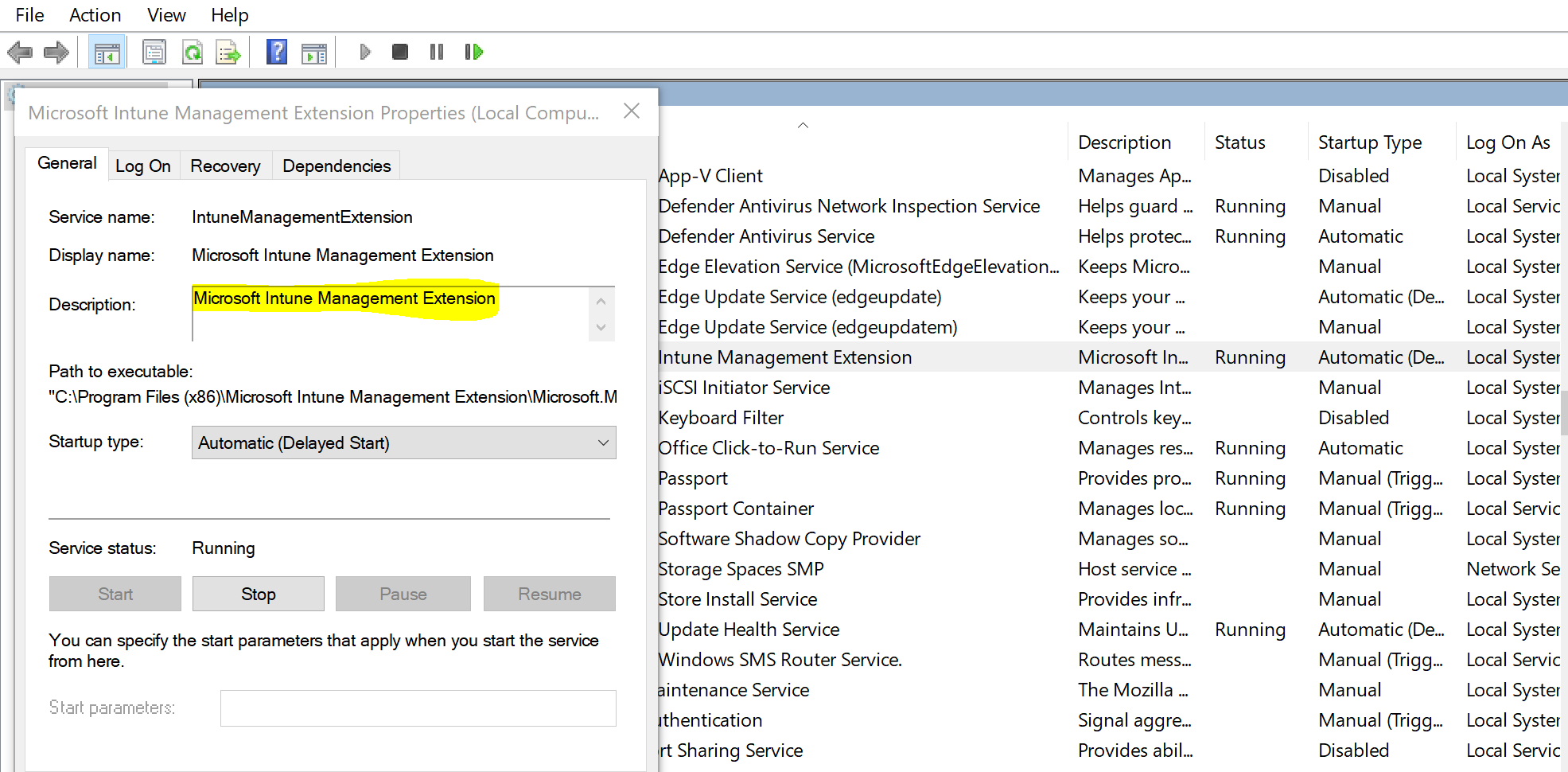The image size is (1568, 772).
Task: Open the Export List icon
Action: point(228,51)
